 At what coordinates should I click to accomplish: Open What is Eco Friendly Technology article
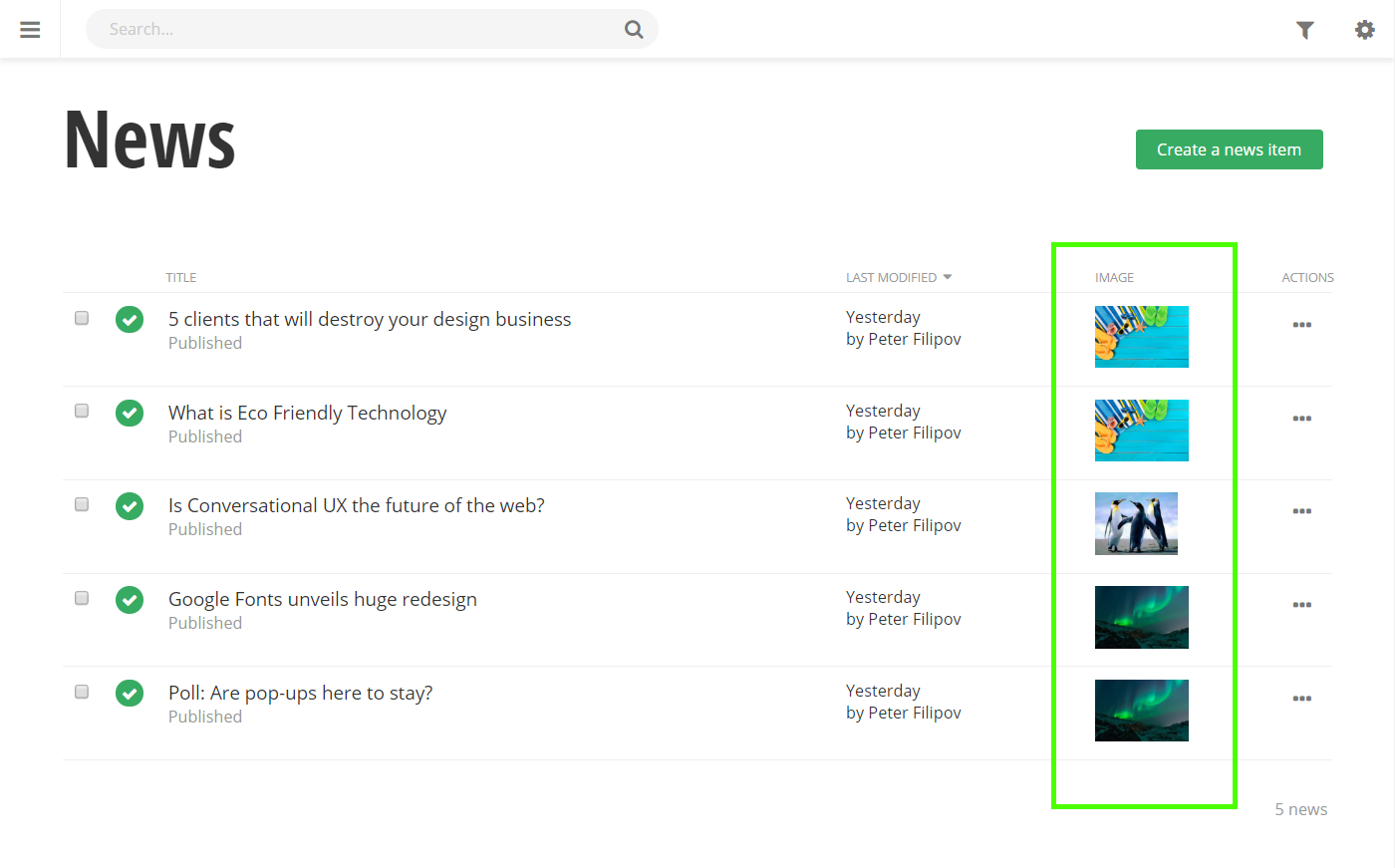coord(307,413)
